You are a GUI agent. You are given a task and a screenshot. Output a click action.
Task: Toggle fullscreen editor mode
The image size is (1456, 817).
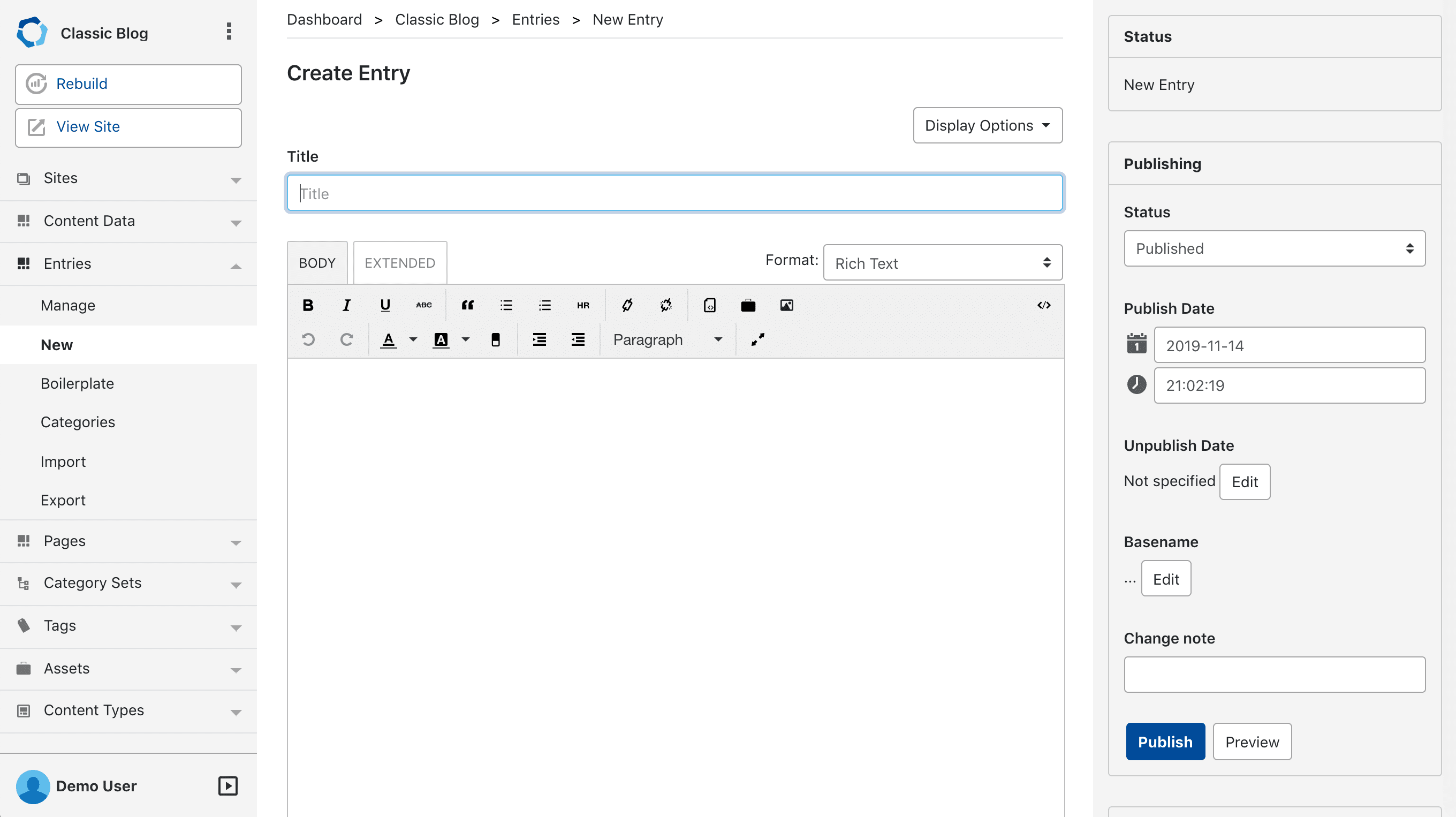click(757, 339)
